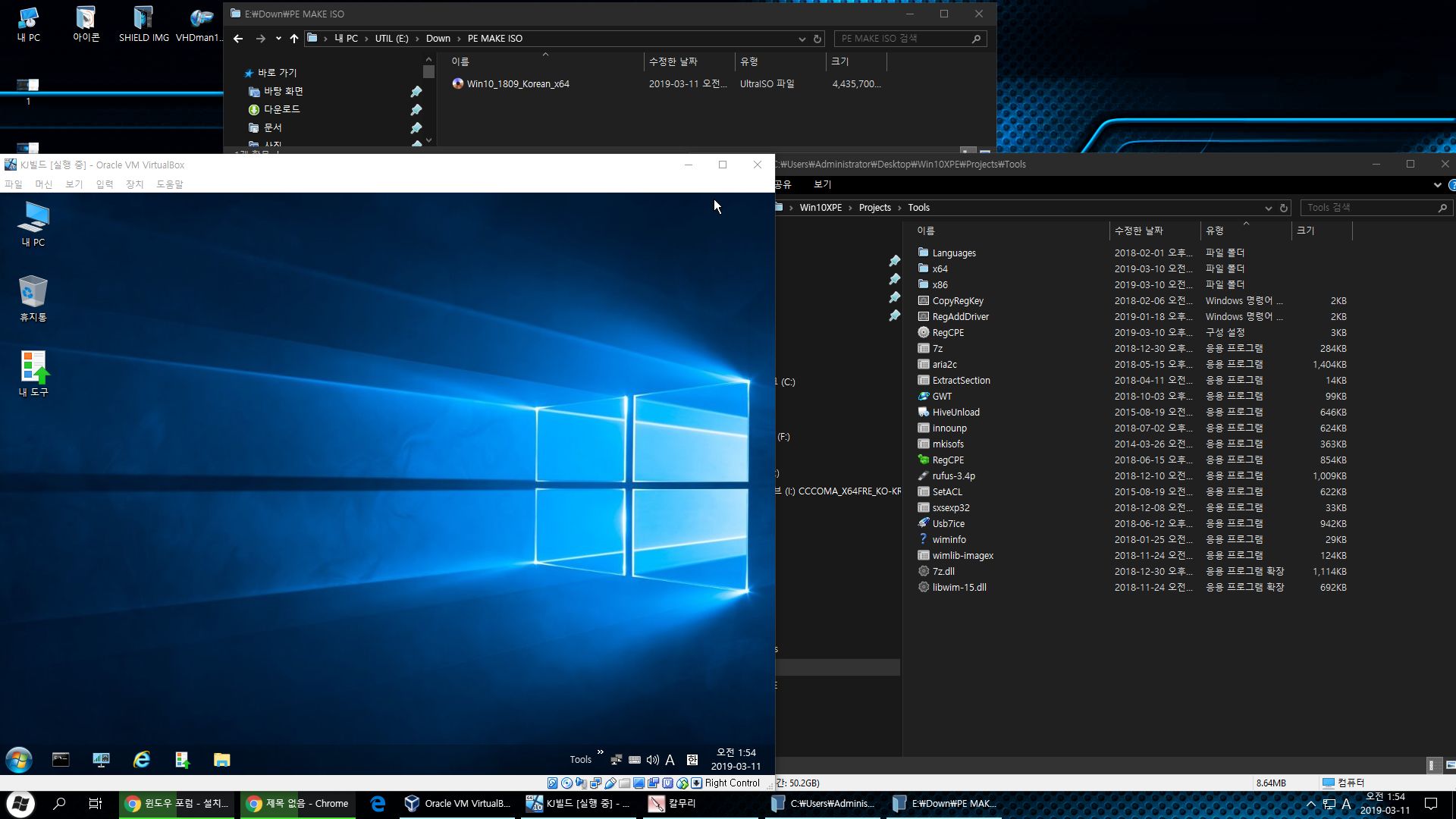Click the VirtualBox hard disk activity indicator
This screenshot has width=1456, height=819.
pos(552,783)
